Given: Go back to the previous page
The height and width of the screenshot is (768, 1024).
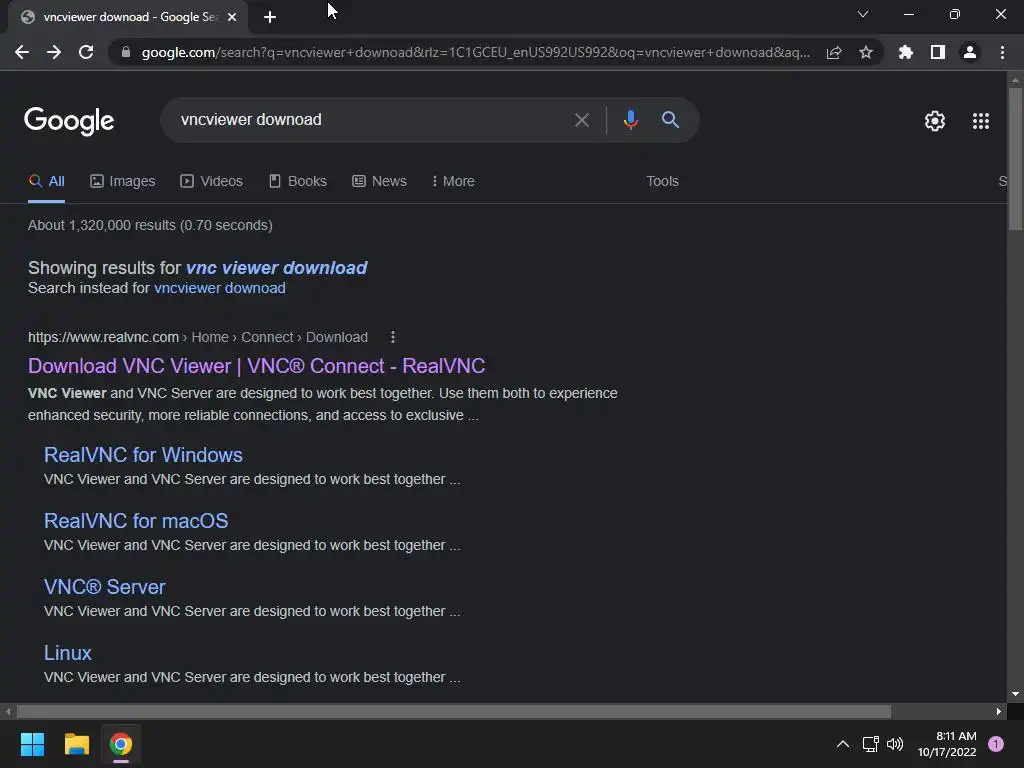Looking at the screenshot, I should (x=22, y=52).
